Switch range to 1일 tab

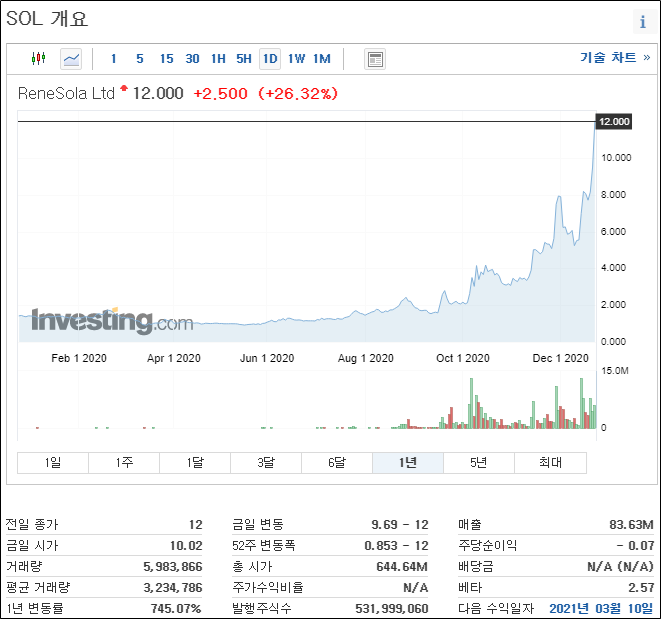(x=53, y=463)
